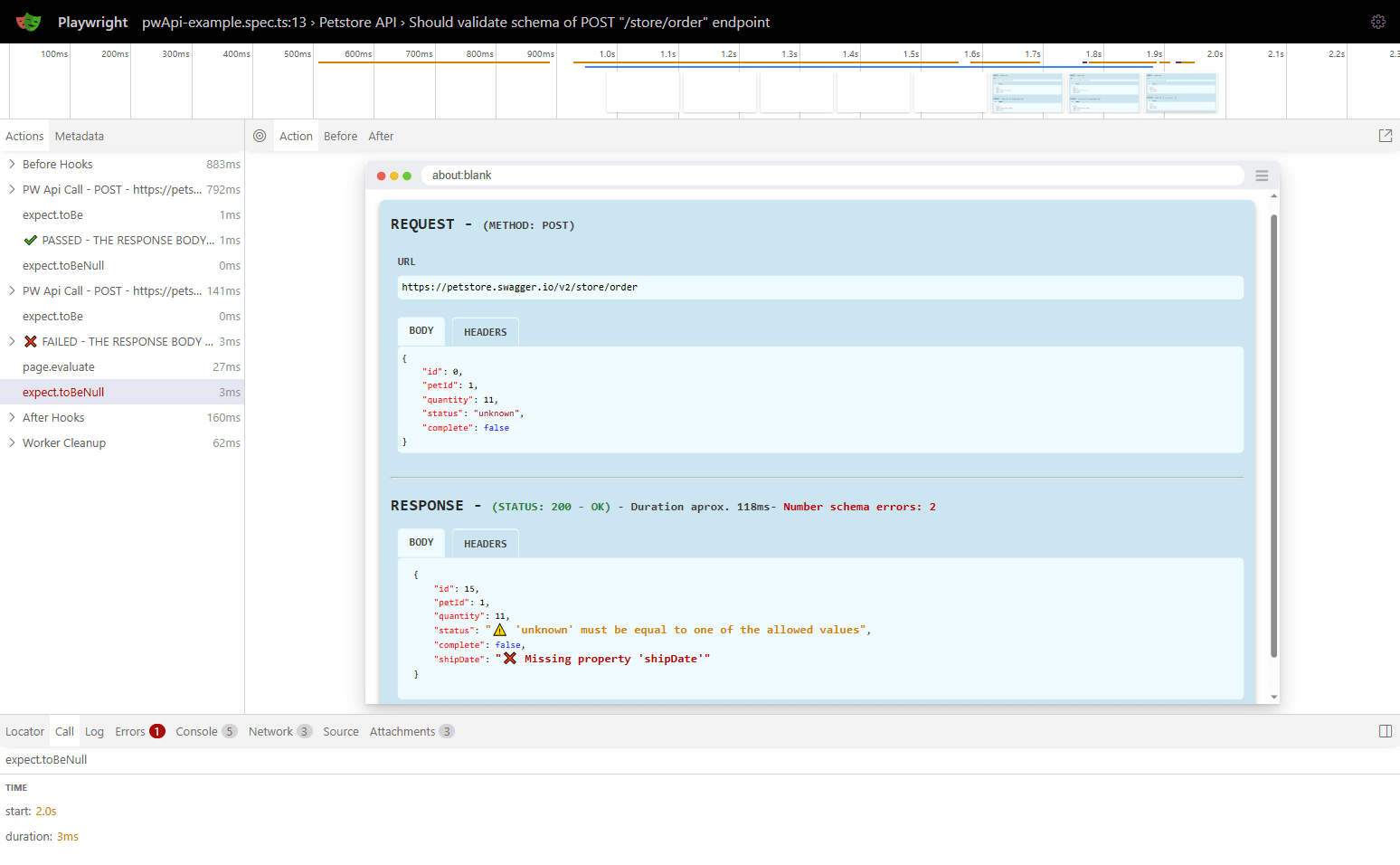Toggle the split view icon at bottom right
The width and height of the screenshot is (1400, 865).
[1386, 731]
